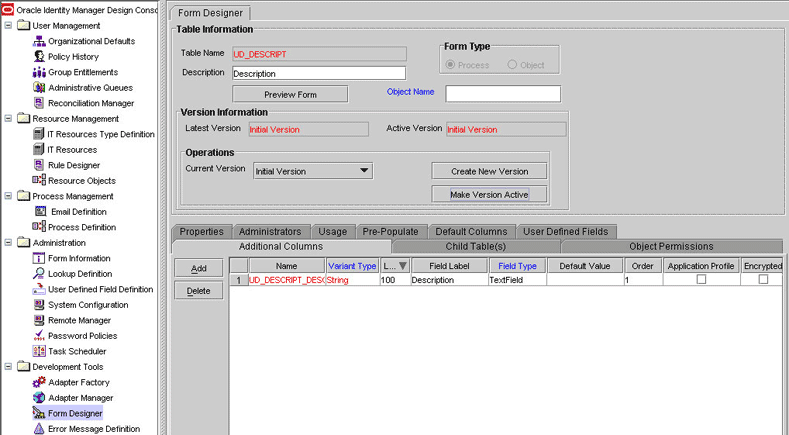
Task: Select the Additional Columns tab
Action: coord(281,246)
